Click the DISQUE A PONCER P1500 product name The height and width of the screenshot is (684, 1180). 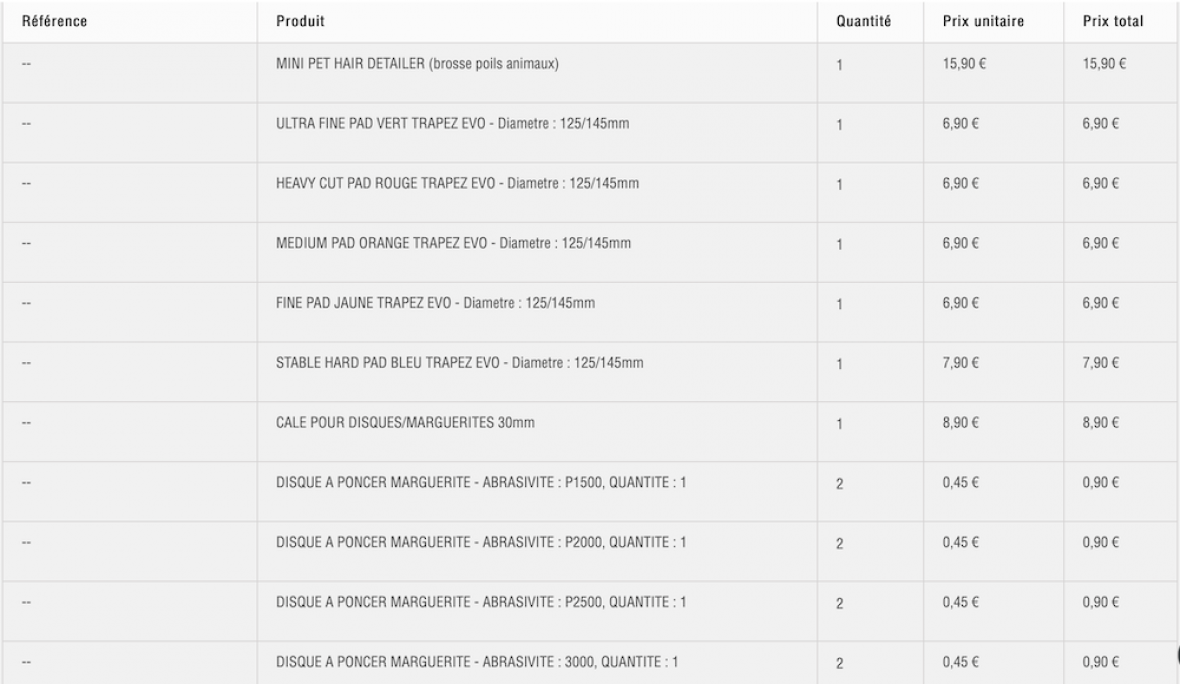(481, 483)
